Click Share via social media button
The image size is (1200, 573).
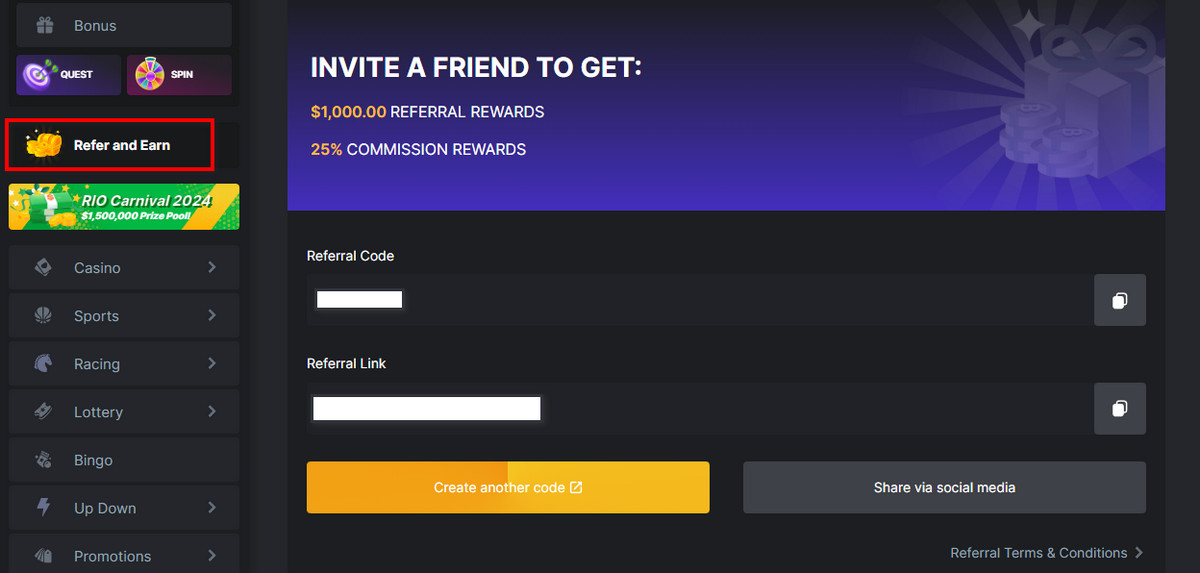pos(944,487)
